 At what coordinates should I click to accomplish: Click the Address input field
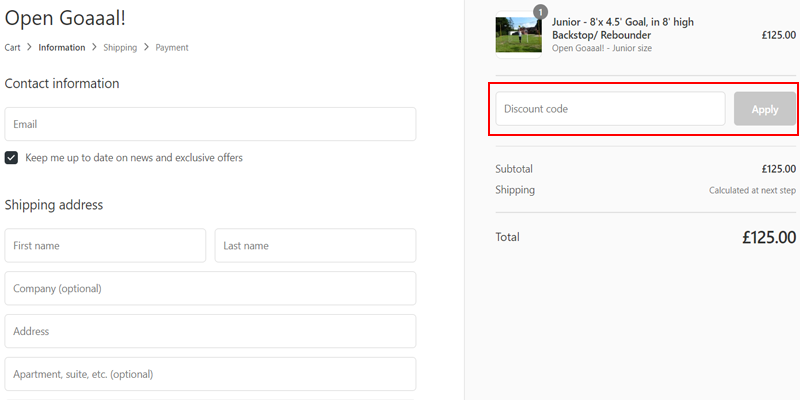(x=210, y=331)
